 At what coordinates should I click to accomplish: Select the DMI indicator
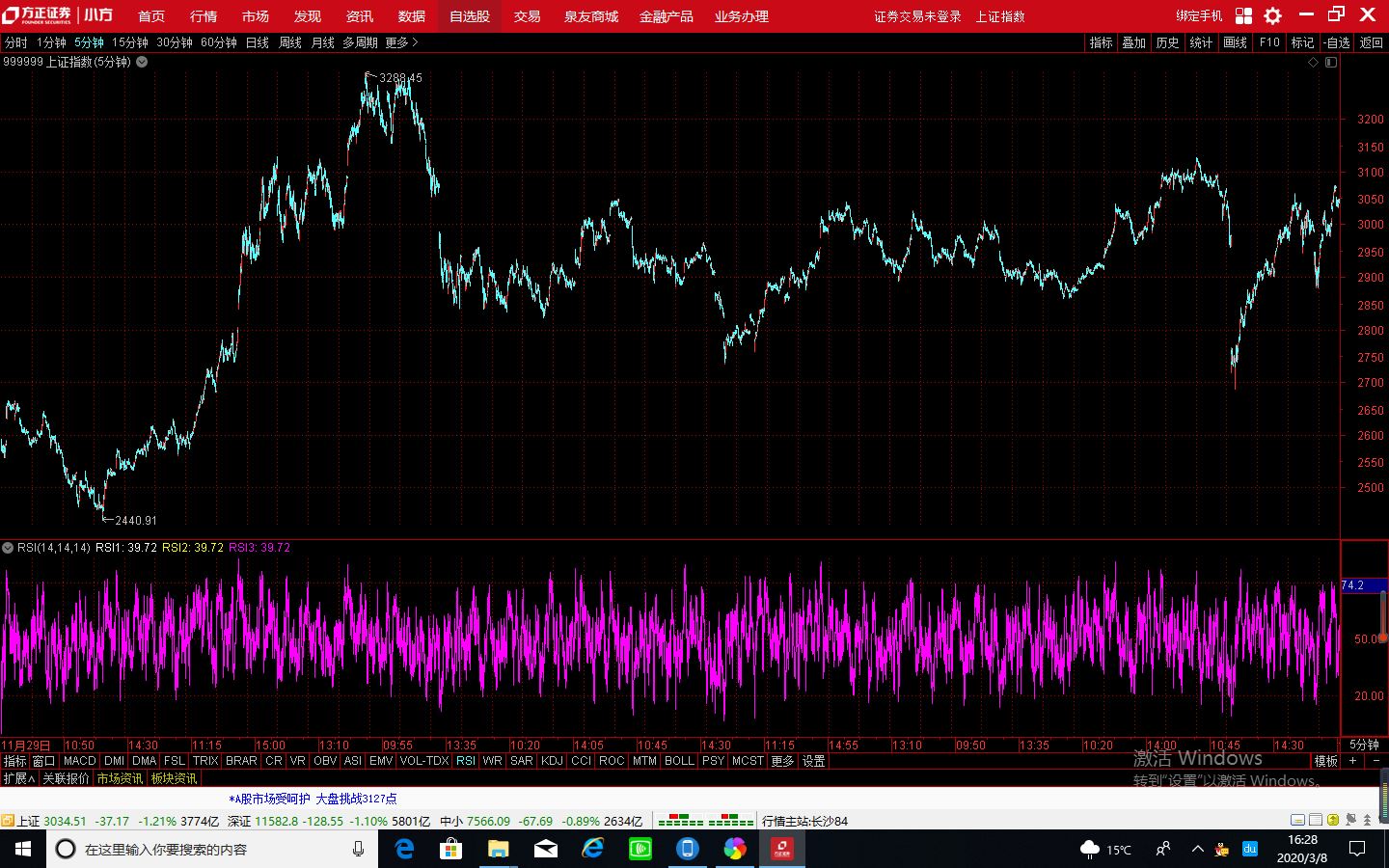[x=114, y=761]
